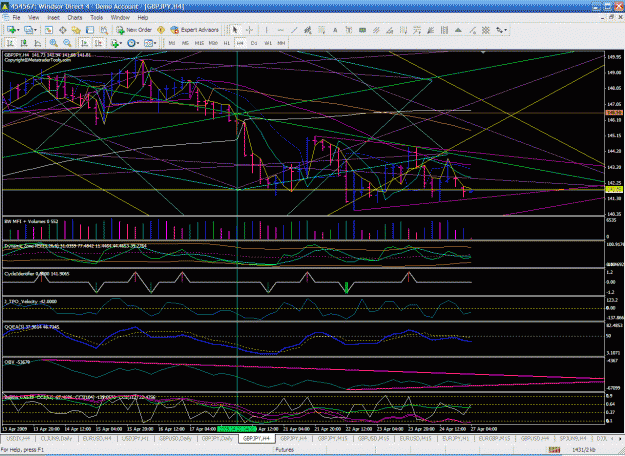Expand the Templates dropdown arrow
The width and height of the screenshot is (625, 456).
pos(155,43)
